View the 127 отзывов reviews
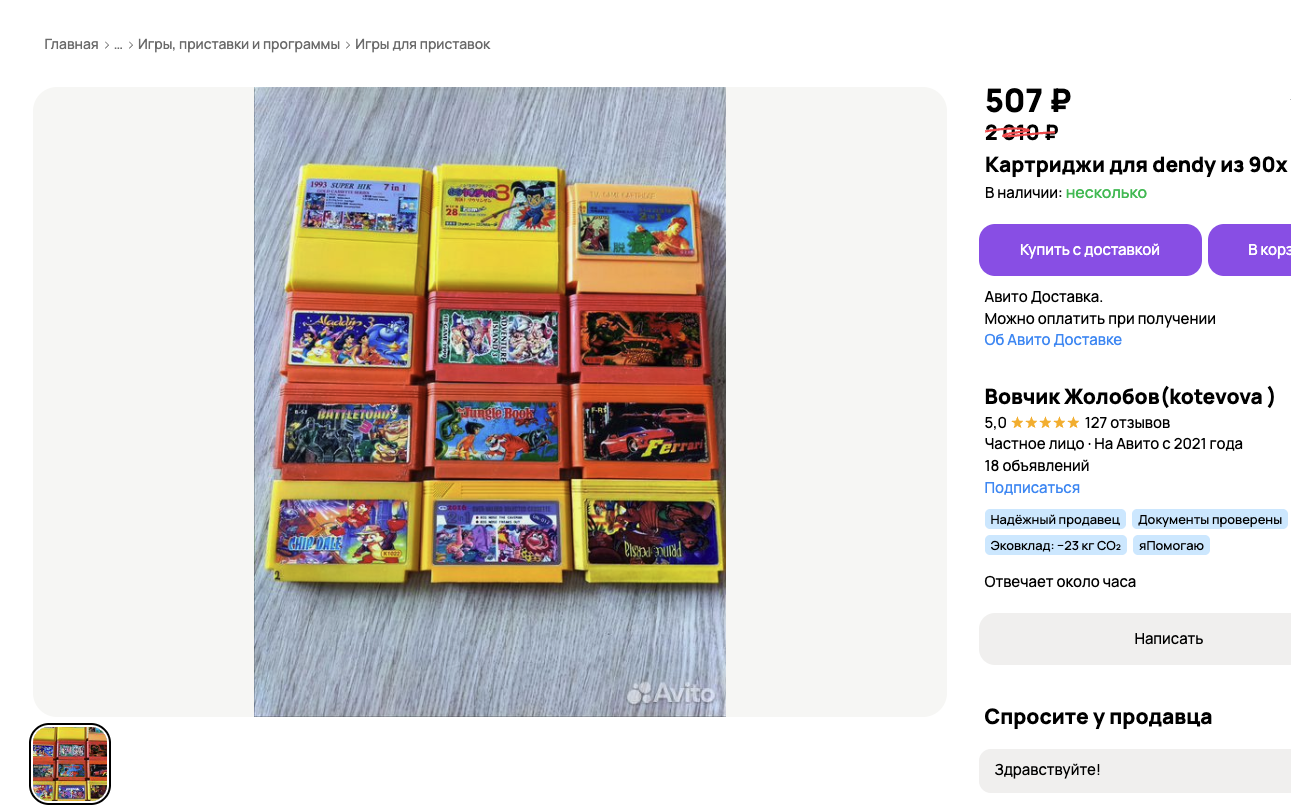The image size is (1291, 806). [1127, 423]
